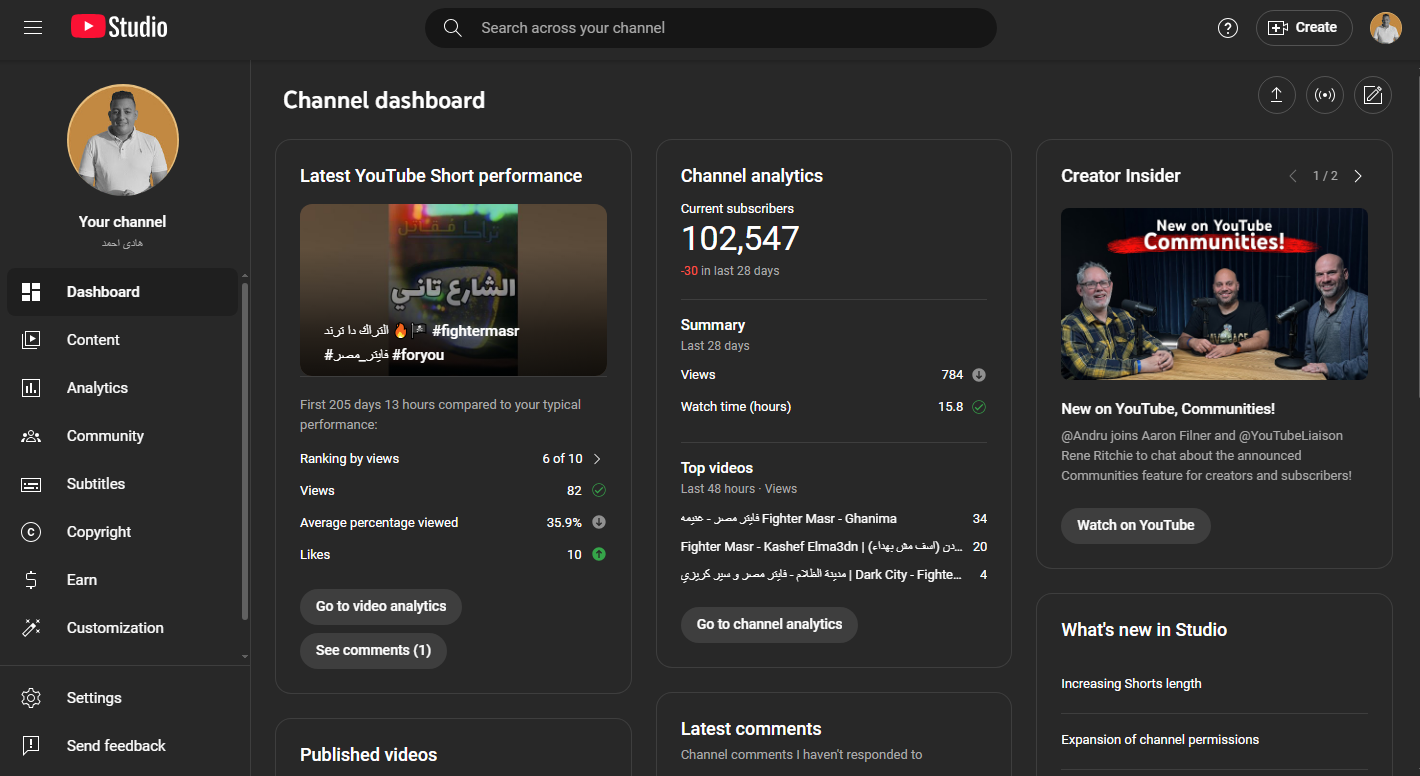Click the Analytics bar chart icon
This screenshot has width=1420, height=776.
pos(31,388)
